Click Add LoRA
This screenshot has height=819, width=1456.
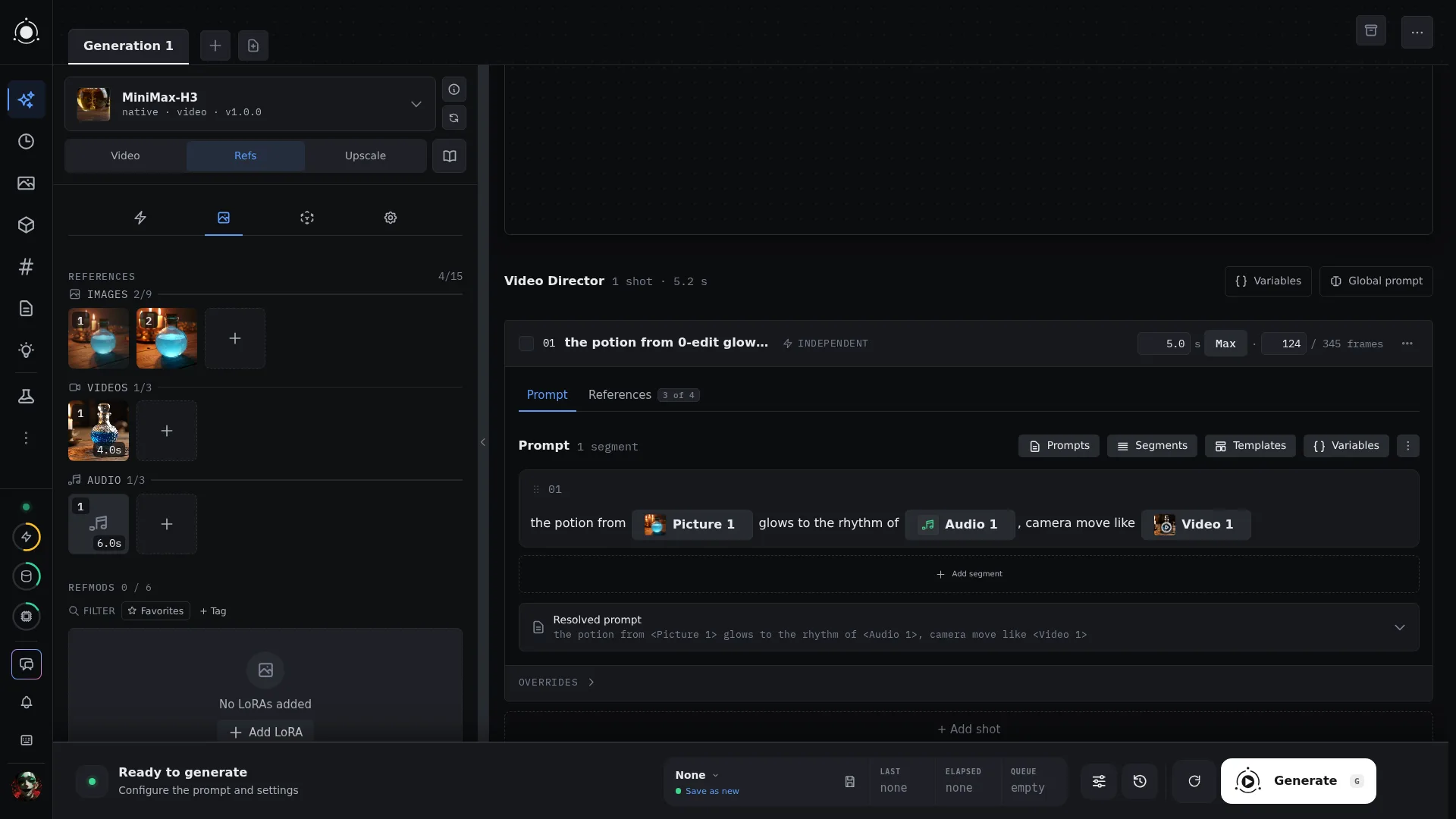pyautogui.click(x=265, y=733)
